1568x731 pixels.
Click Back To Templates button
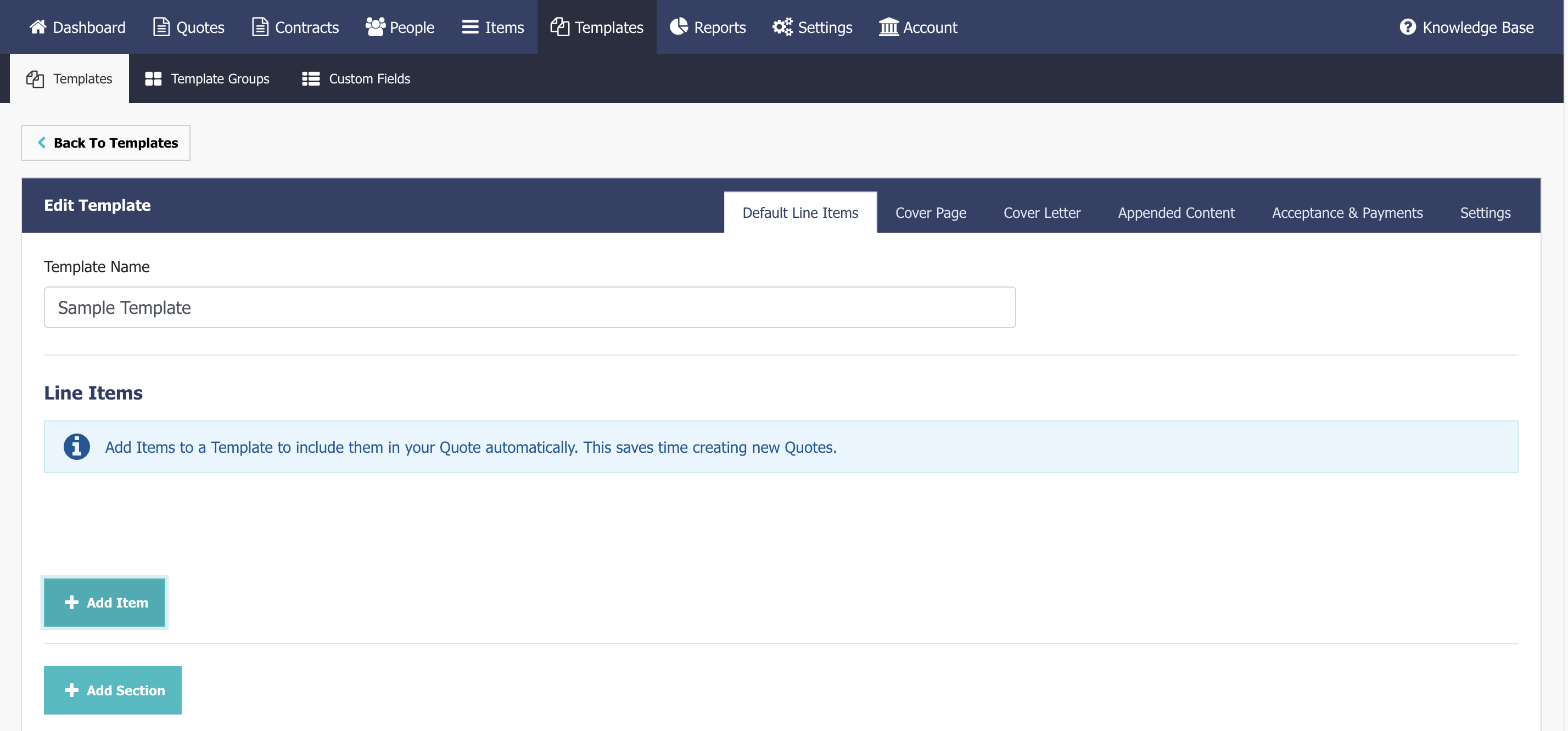tap(105, 143)
